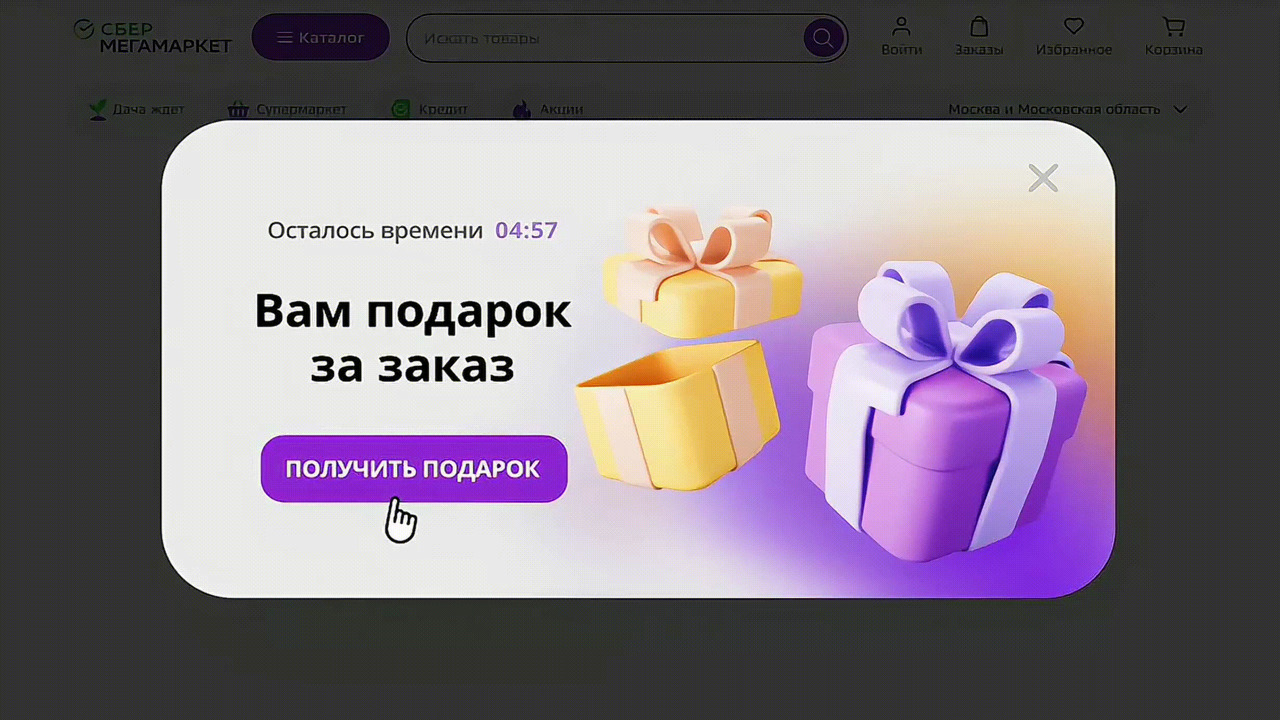This screenshot has width=1280, height=720.
Task: Click the ПОЛУЧИТЬ ПОДАРОК button
Action: pyautogui.click(x=414, y=469)
